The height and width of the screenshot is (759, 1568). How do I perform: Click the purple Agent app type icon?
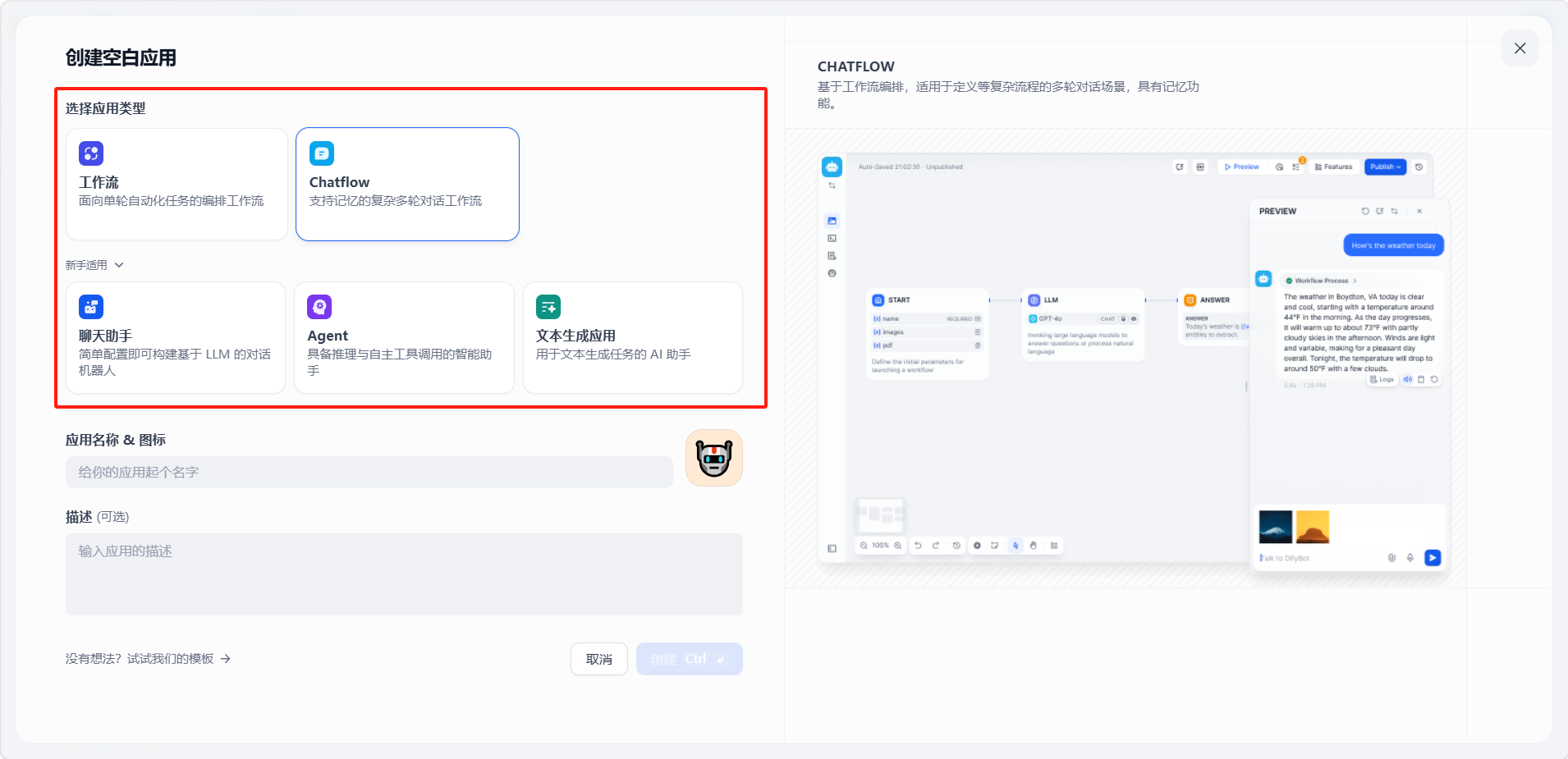(319, 307)
